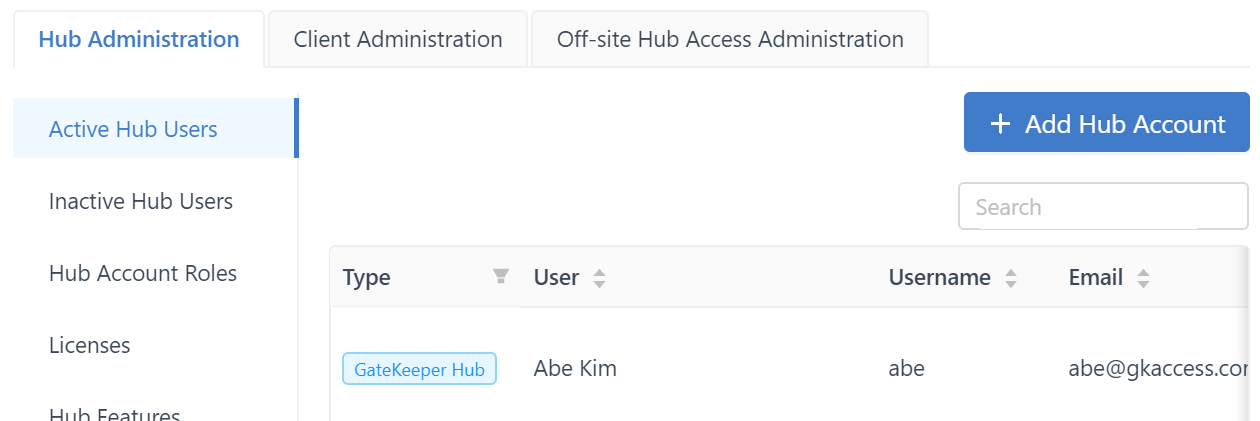Select the Off-site Hub Access Administration tab

730,40
